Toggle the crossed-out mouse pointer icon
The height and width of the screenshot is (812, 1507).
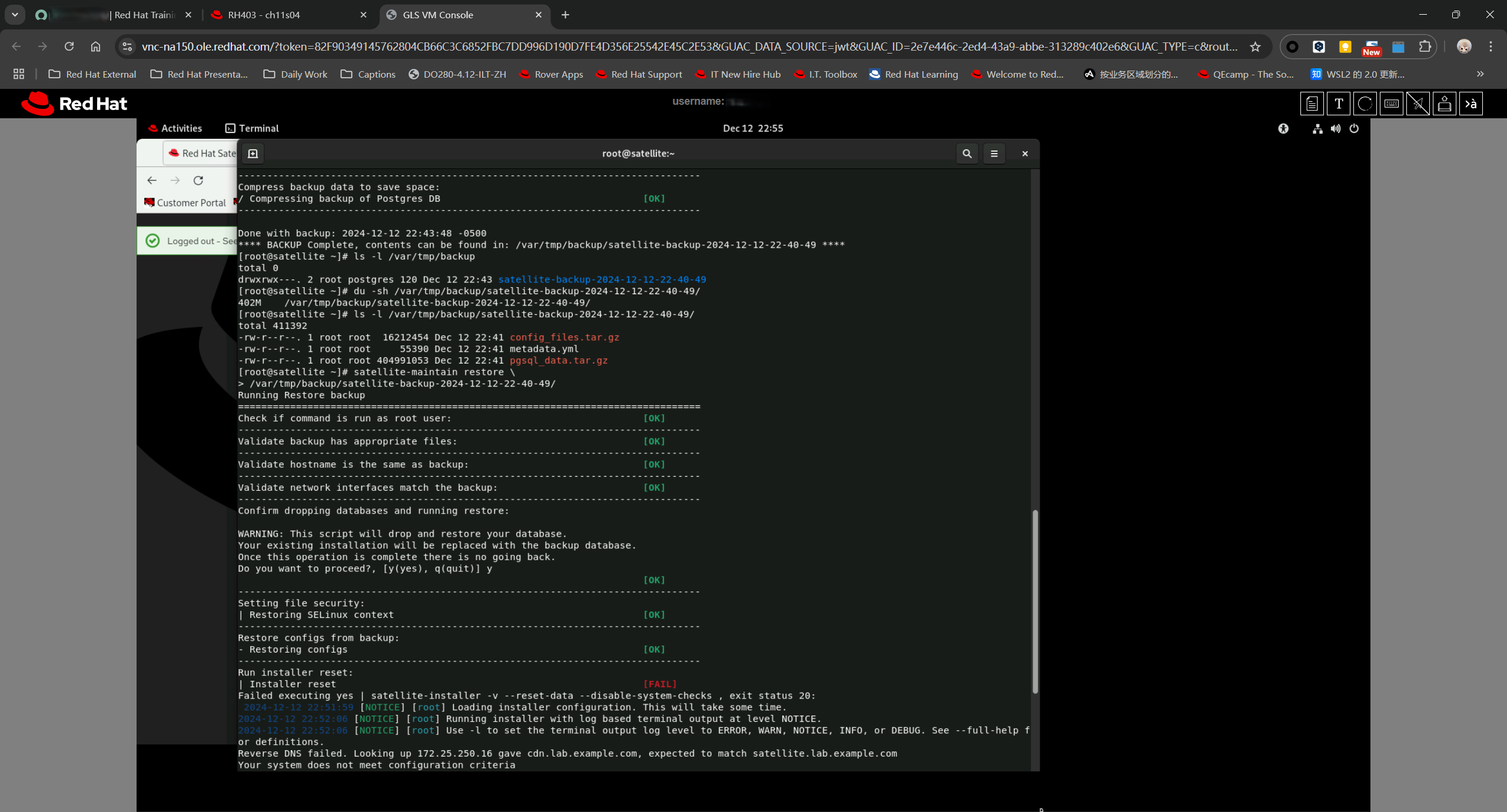[1418, 104]
